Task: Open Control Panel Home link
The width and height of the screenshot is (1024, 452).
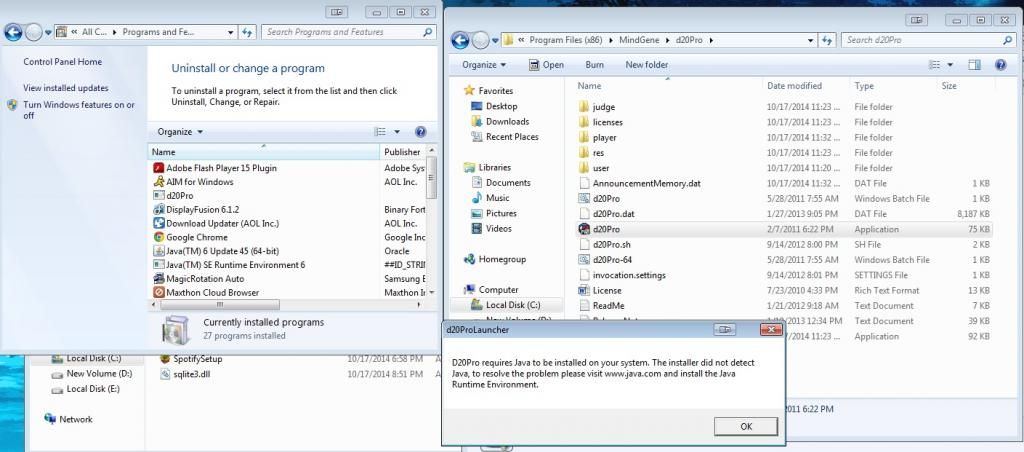Action: click(63, 62)
